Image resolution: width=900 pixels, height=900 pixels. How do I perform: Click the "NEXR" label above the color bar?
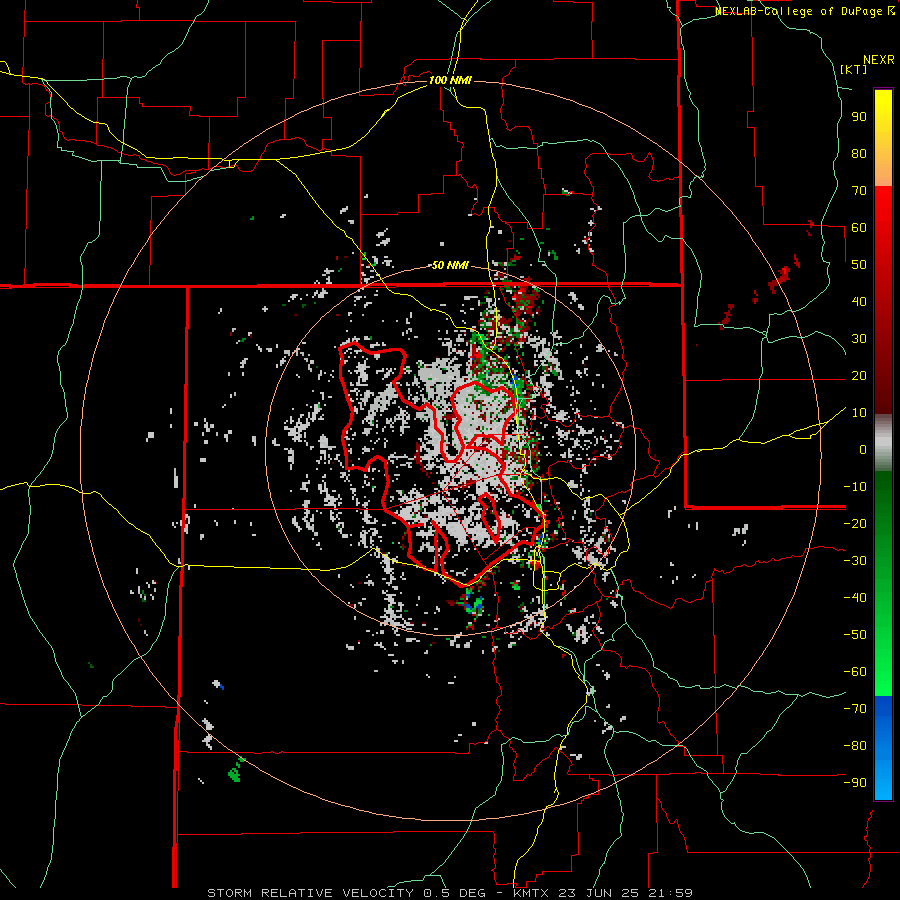pyautogui.click(x=879, y=60)
